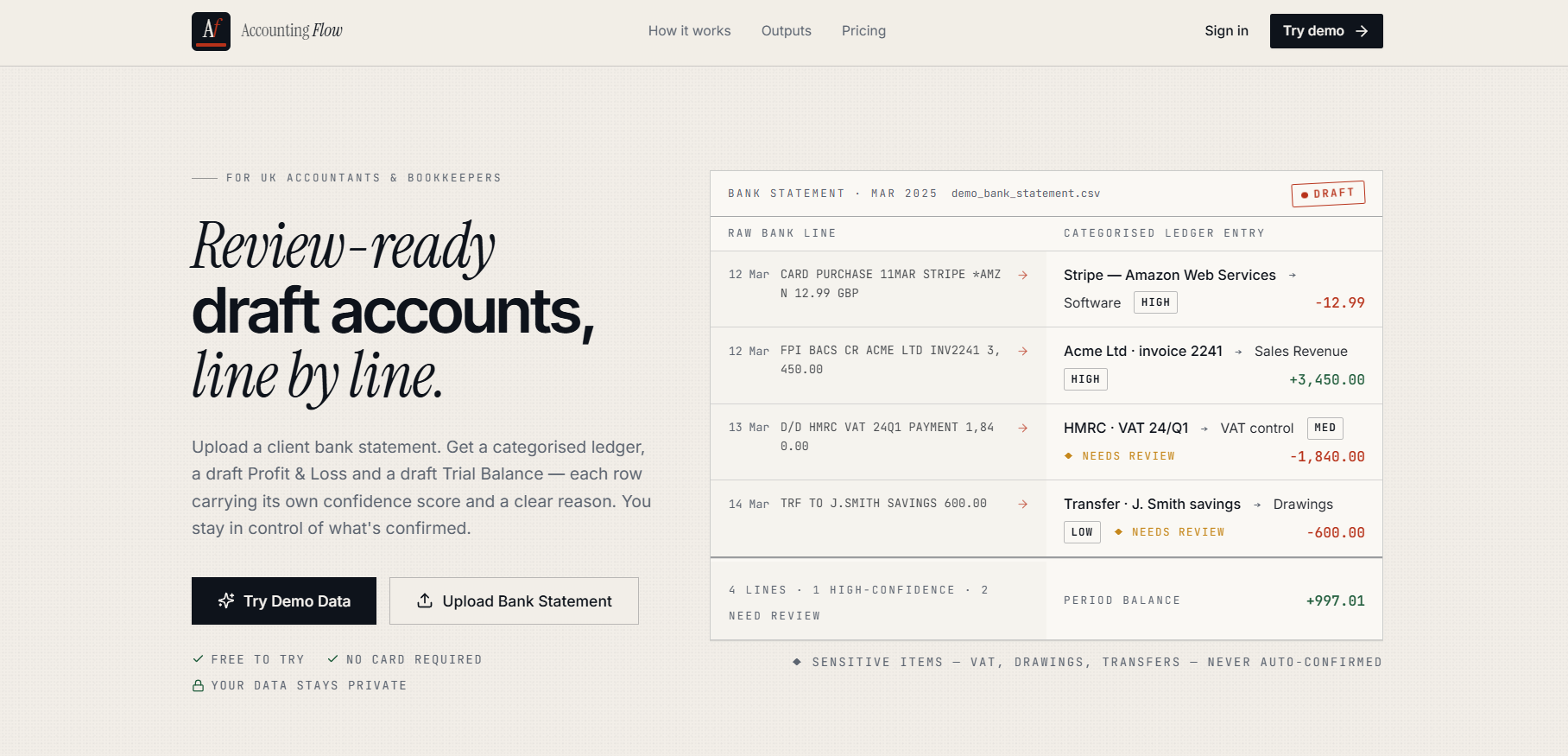Click the MED confidence badge
This screenshot has height=756, width=1568.
[x=1325, y=428]
